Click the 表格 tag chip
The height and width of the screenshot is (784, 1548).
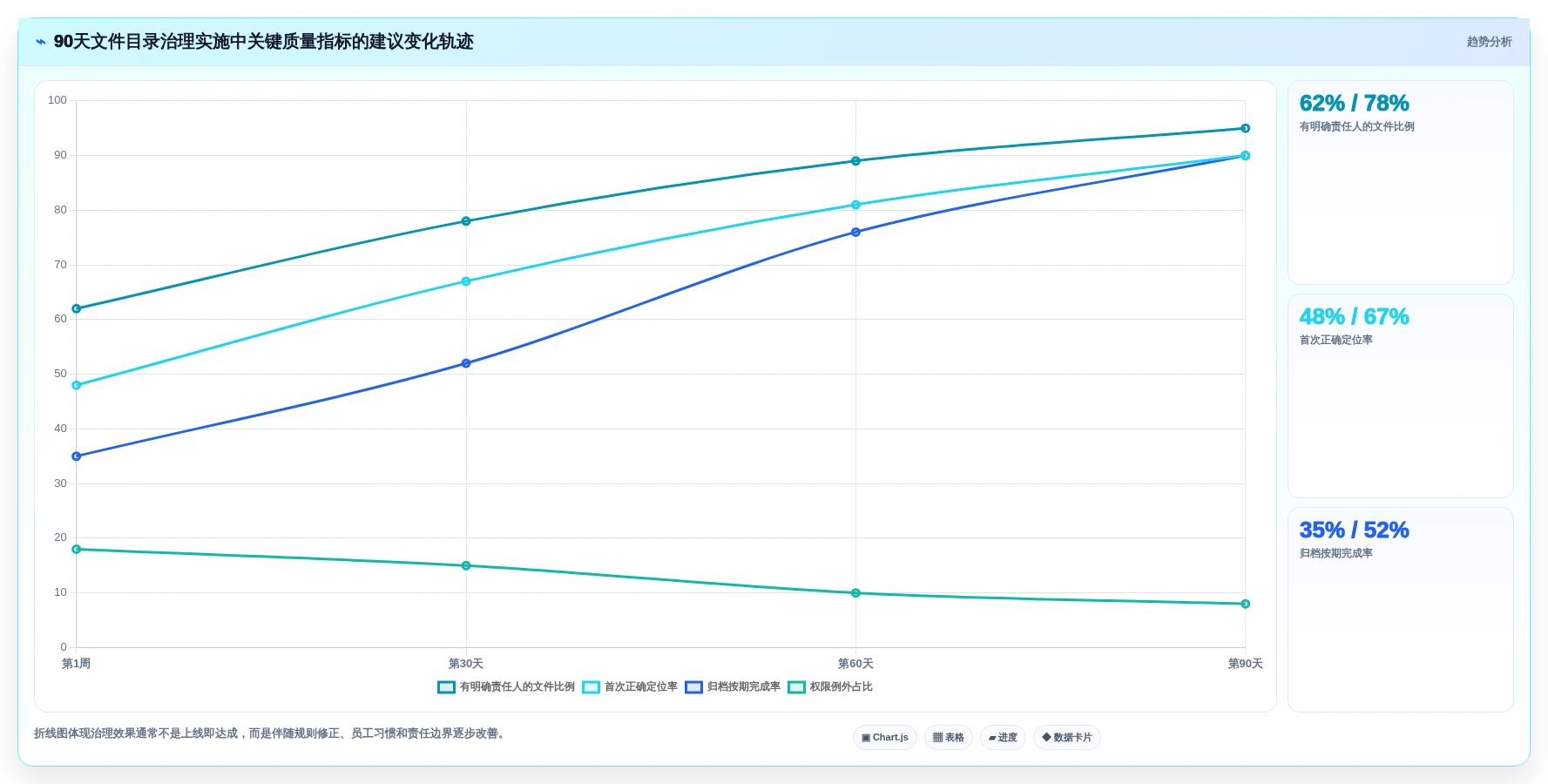click(x=949, y=738)
